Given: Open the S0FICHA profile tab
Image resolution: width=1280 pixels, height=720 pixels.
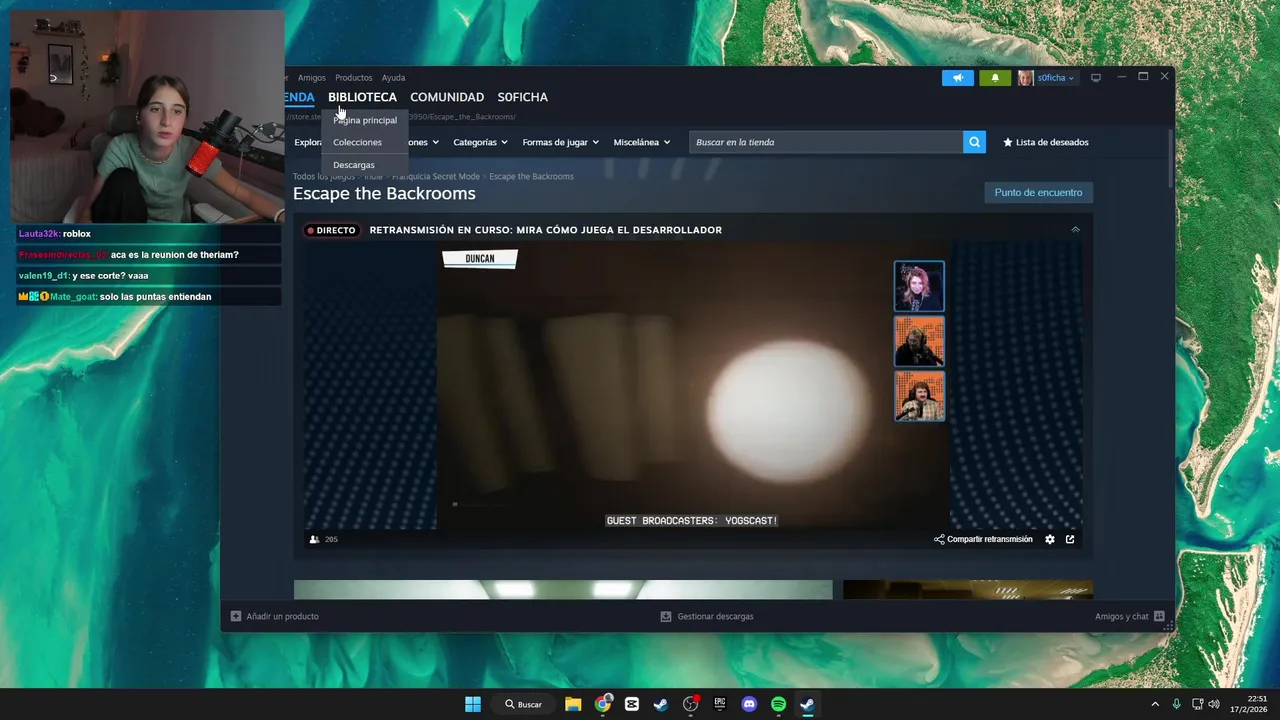Looking at the screenshot, I should click(522, 97).
